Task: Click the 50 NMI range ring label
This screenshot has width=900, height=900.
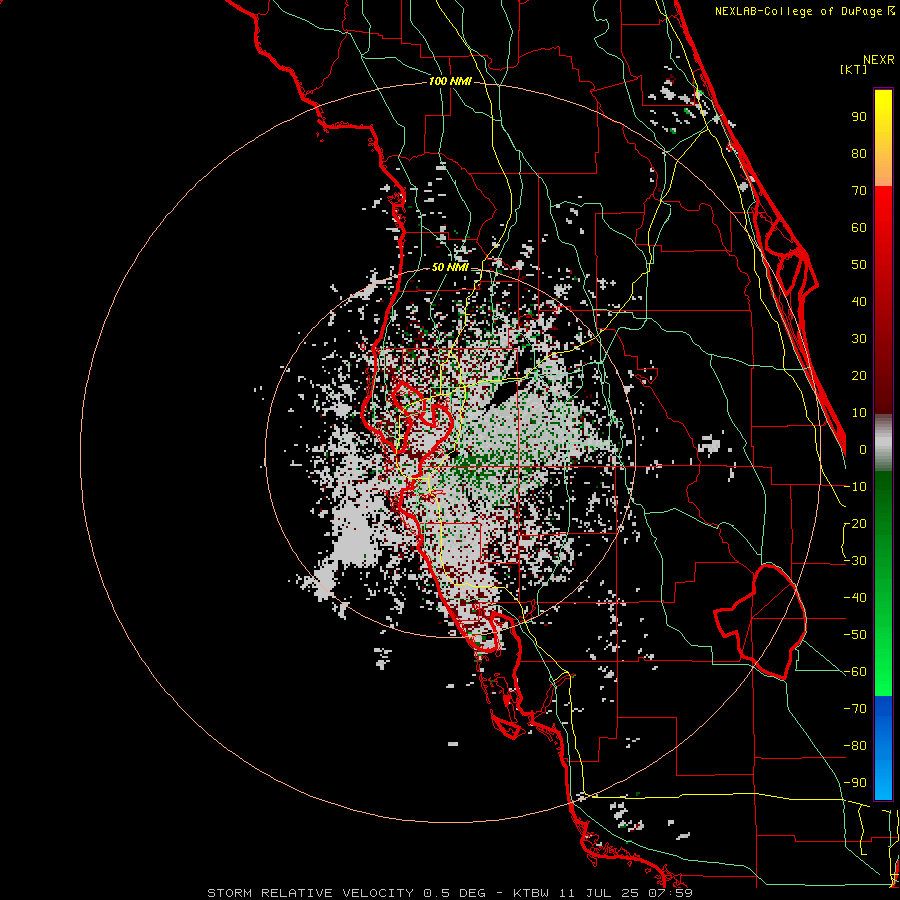Action: [450, 267]
